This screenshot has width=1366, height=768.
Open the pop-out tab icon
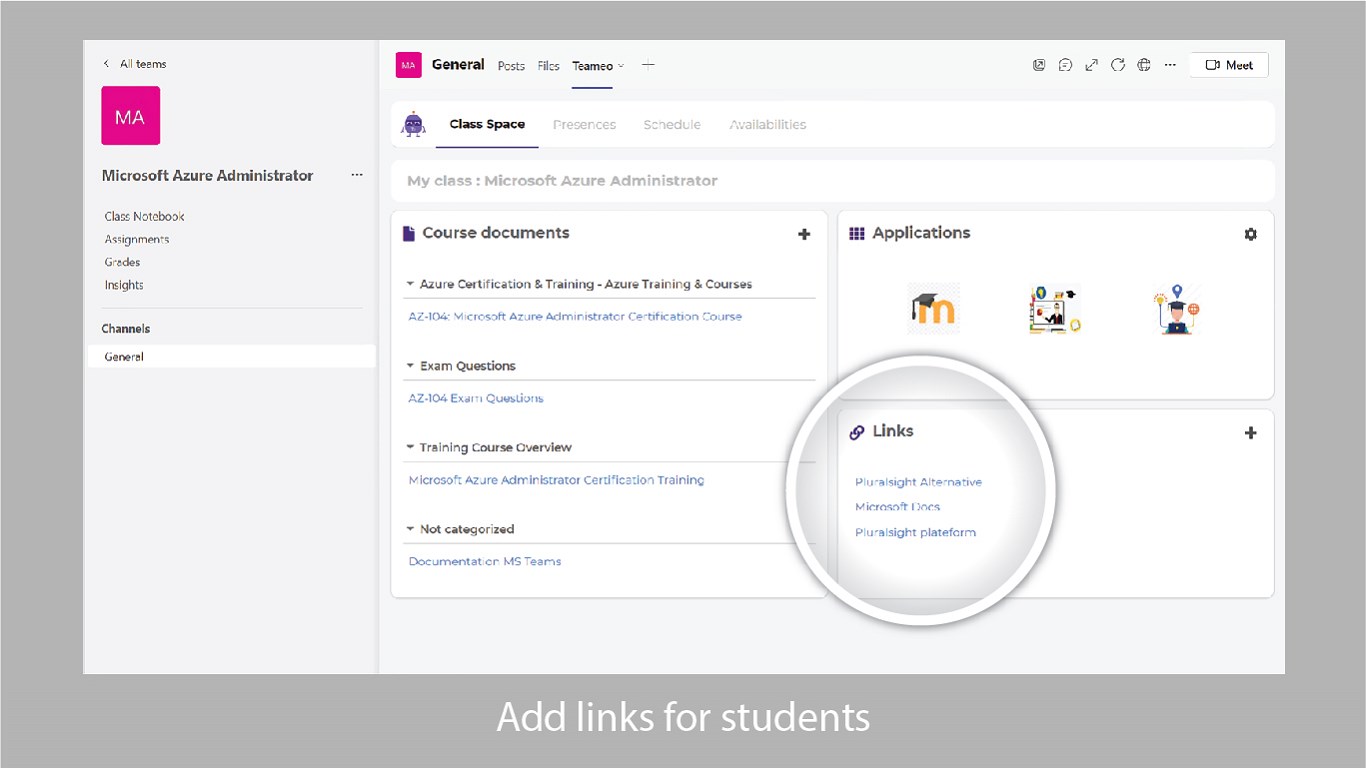[x=1039, y=65]
